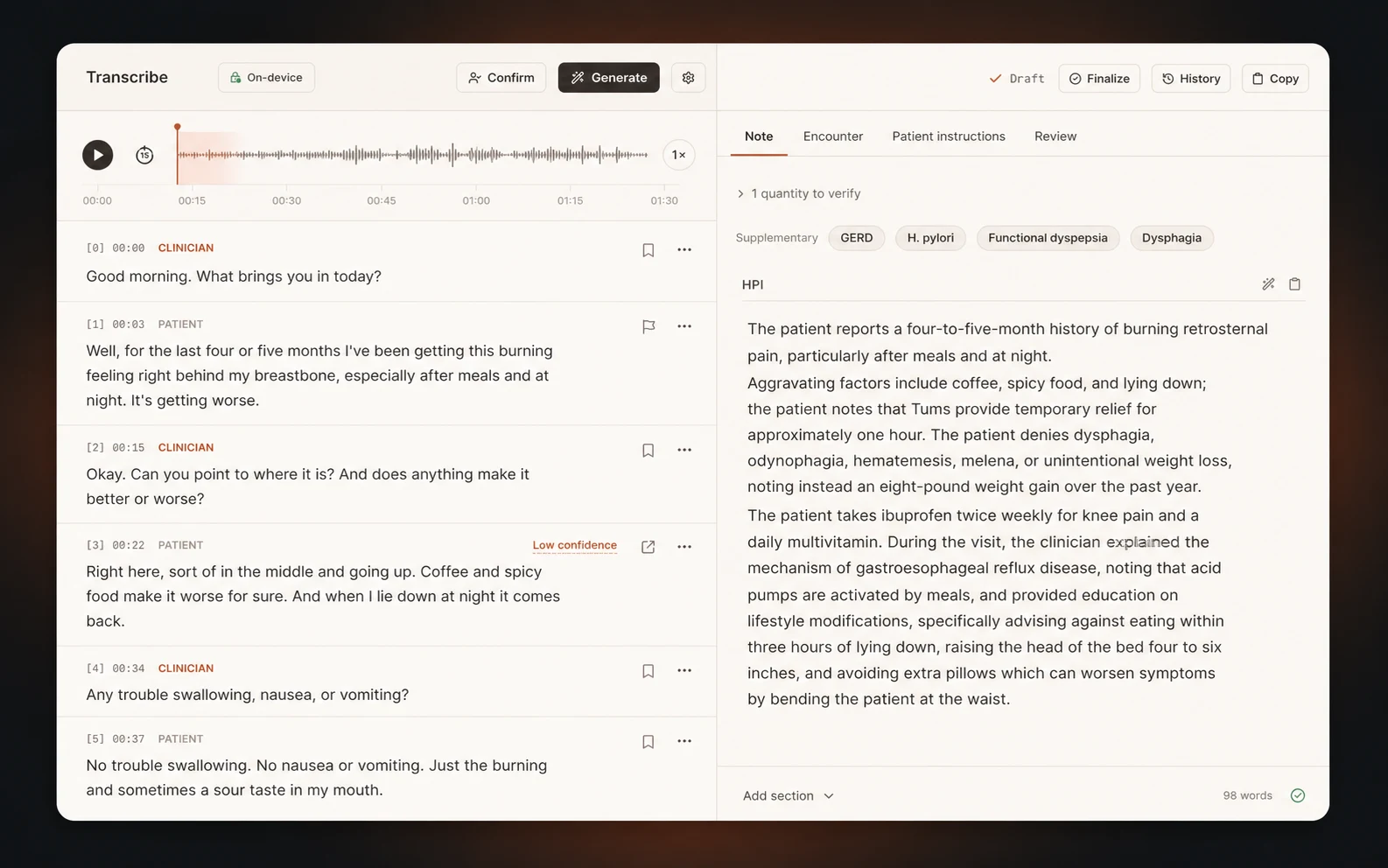
Task: Click the rewind 15 seconds icon
Action: tap(145, 155)
